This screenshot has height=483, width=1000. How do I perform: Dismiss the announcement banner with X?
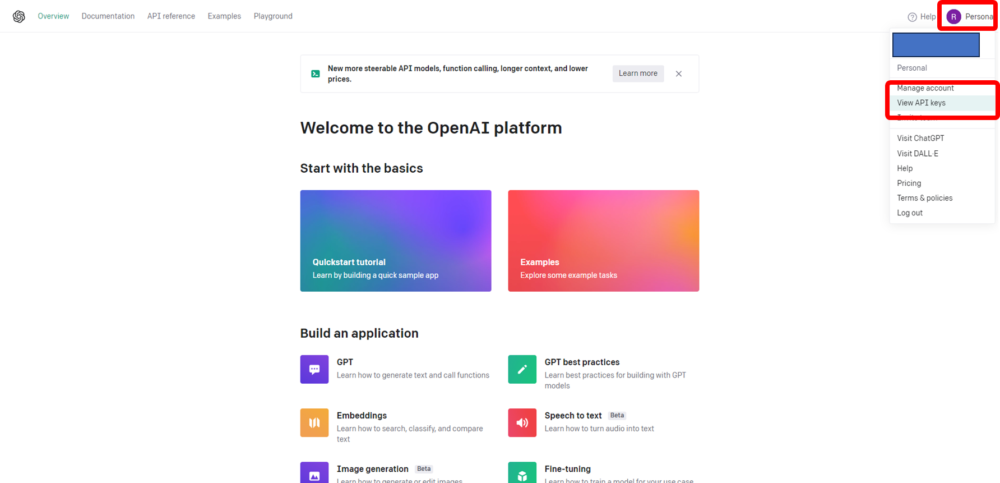click(x=679, y=73)
